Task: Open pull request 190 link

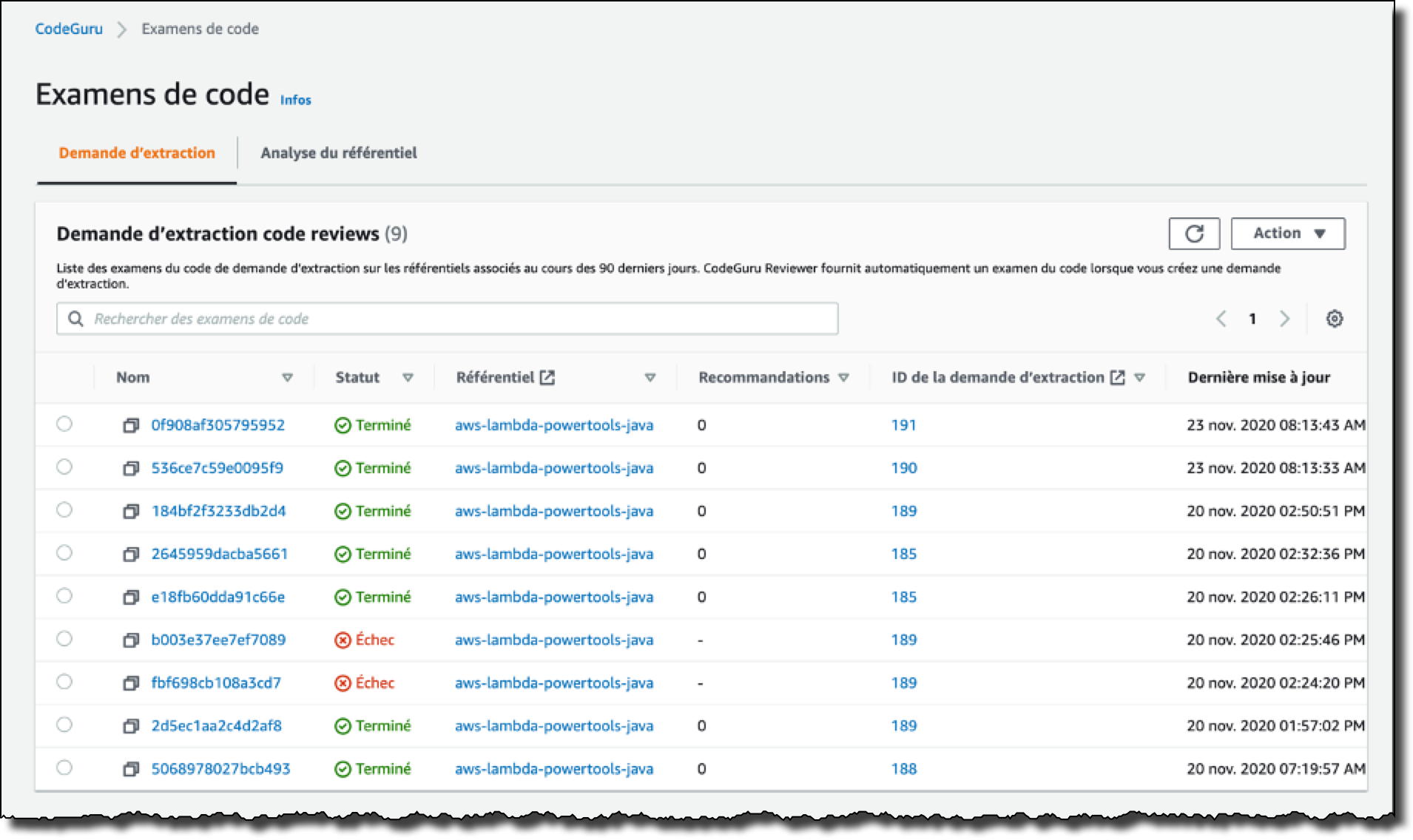Action: (x=904, y=468)
